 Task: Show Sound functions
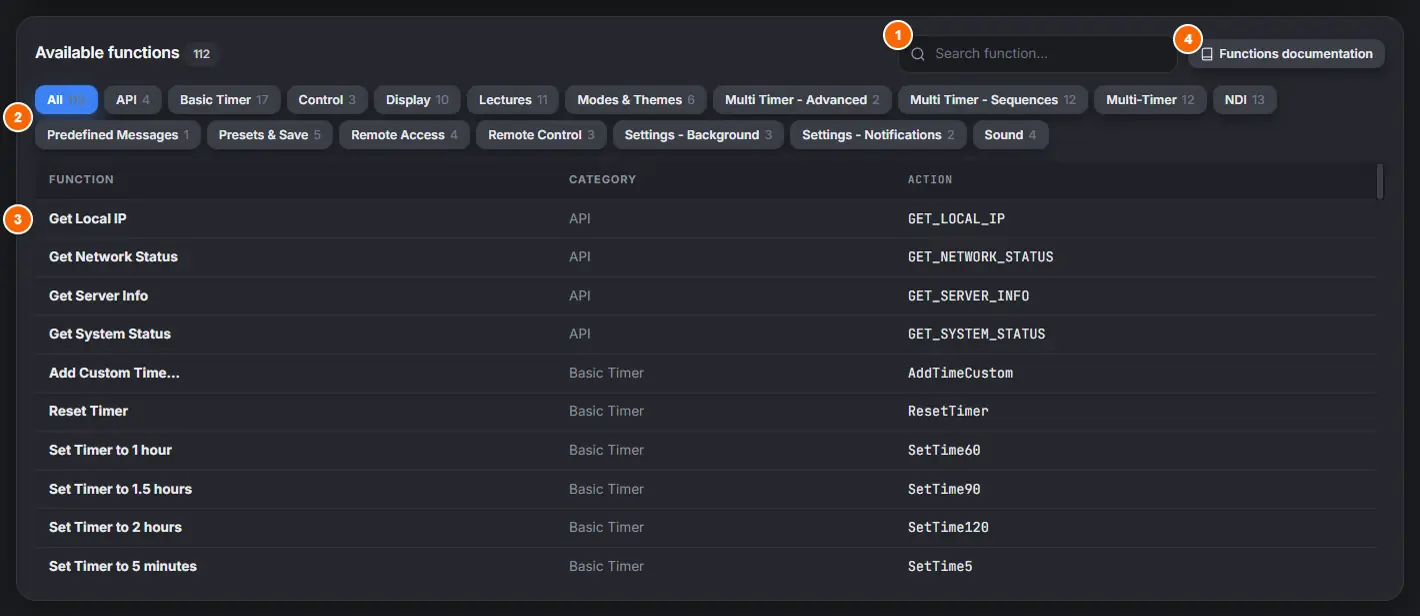pyautogui.click(x=1010, y=135)
